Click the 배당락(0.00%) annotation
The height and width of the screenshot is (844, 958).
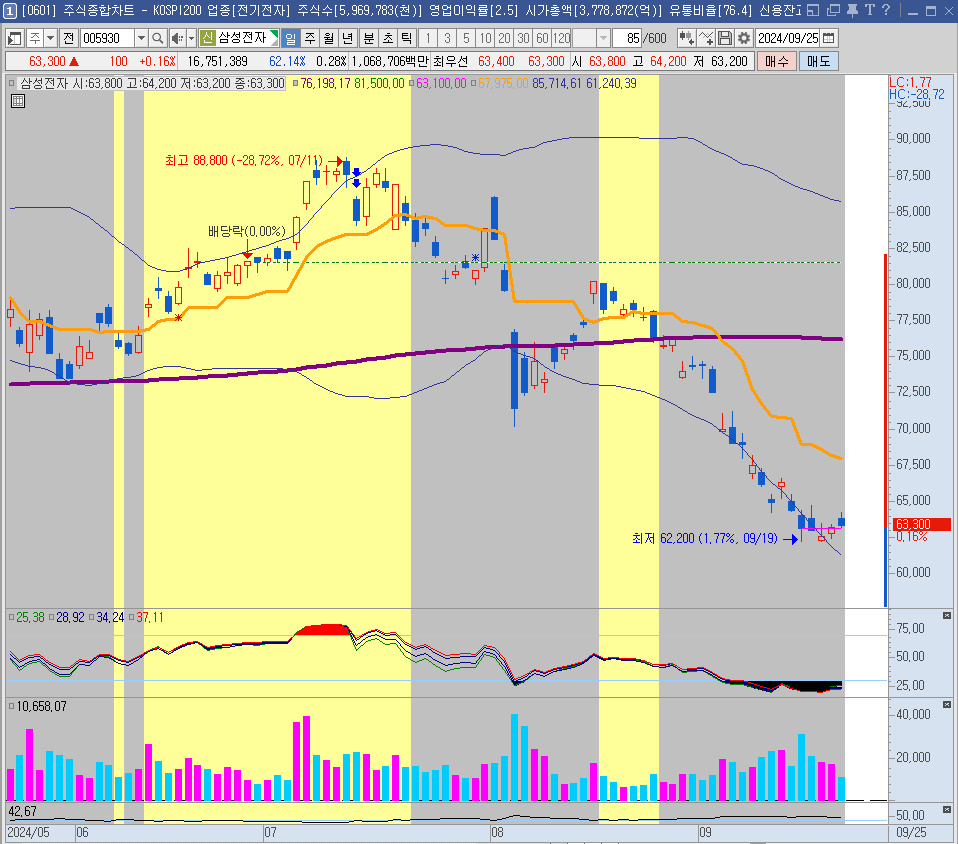pyautogui.click(x=247, y=231)
